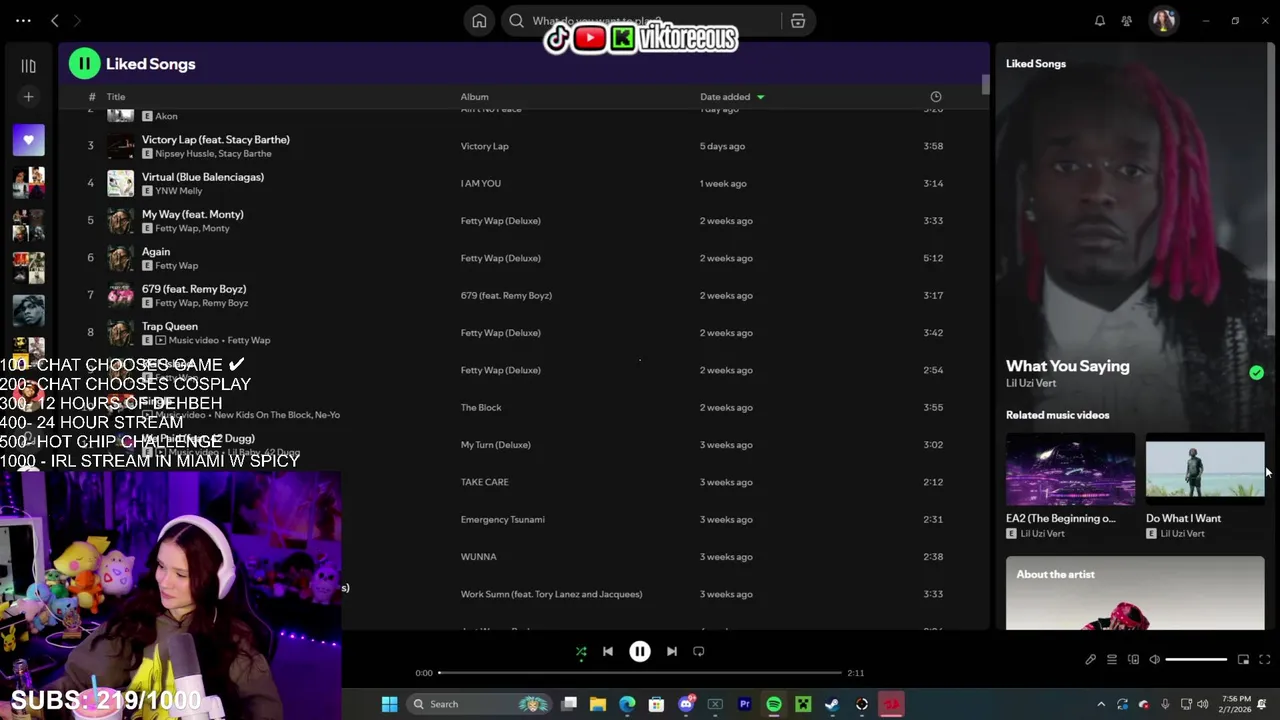The image size is (1280, 720).
Task: Open YNW Melly artist link
Action: point(179,191)
